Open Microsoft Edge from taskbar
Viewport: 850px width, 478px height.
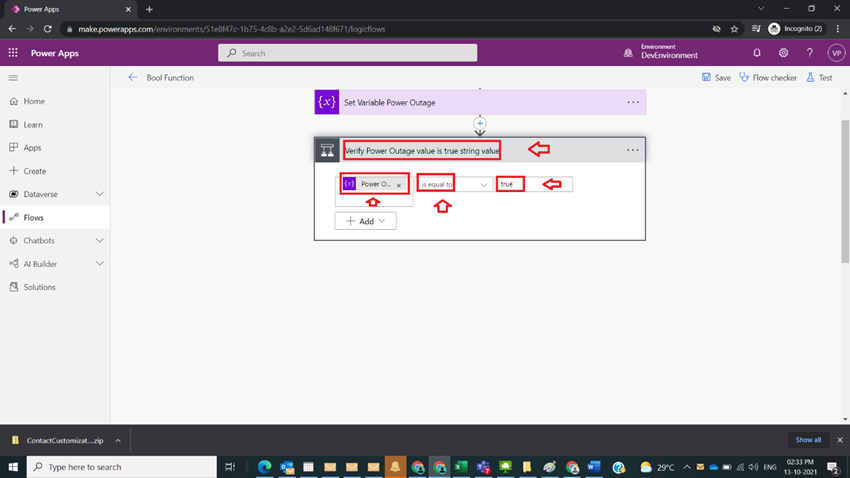tap(265, 467)
